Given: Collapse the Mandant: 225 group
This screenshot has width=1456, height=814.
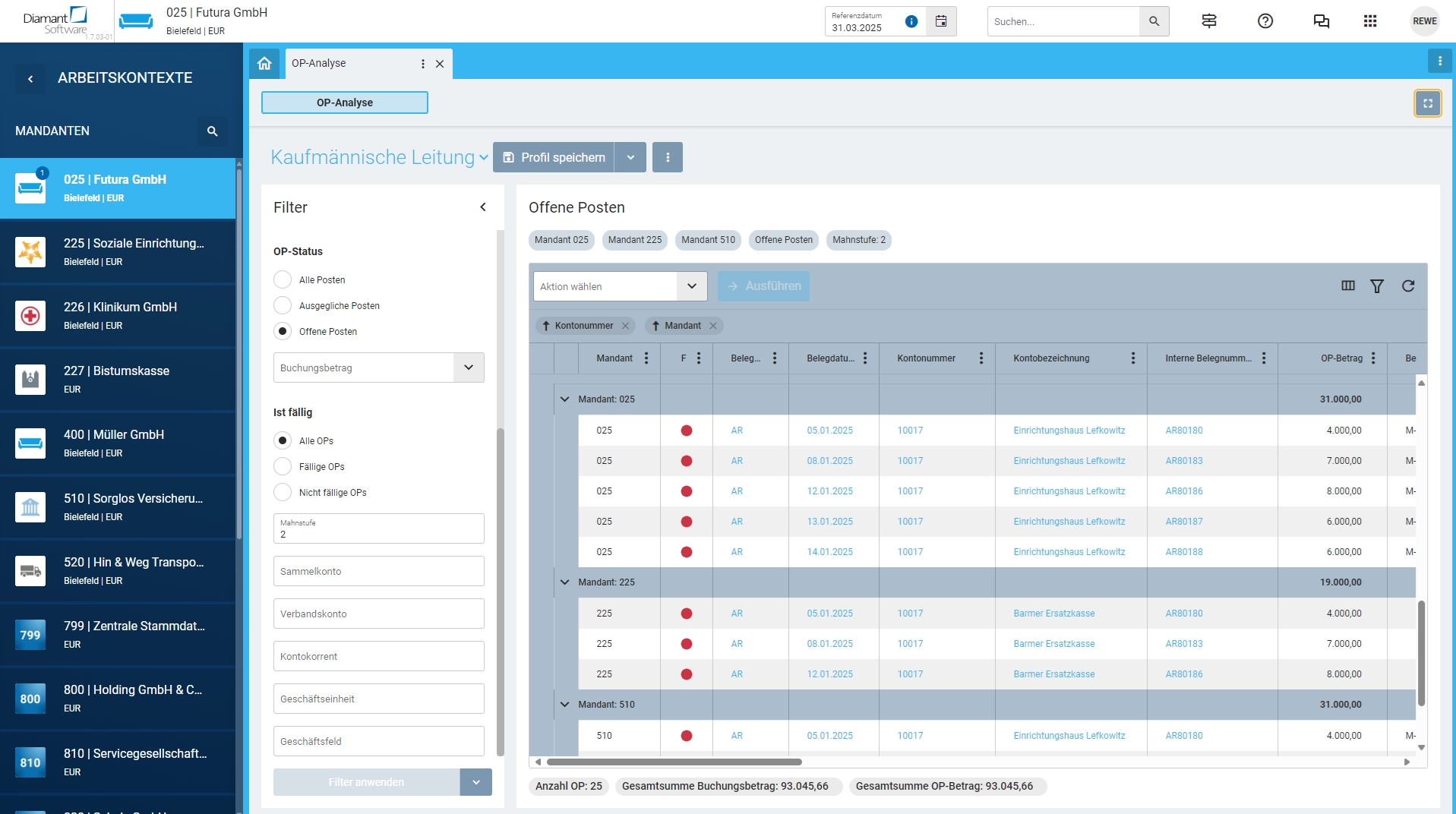Looking at the screenshot, I should (x=564, y=582).
